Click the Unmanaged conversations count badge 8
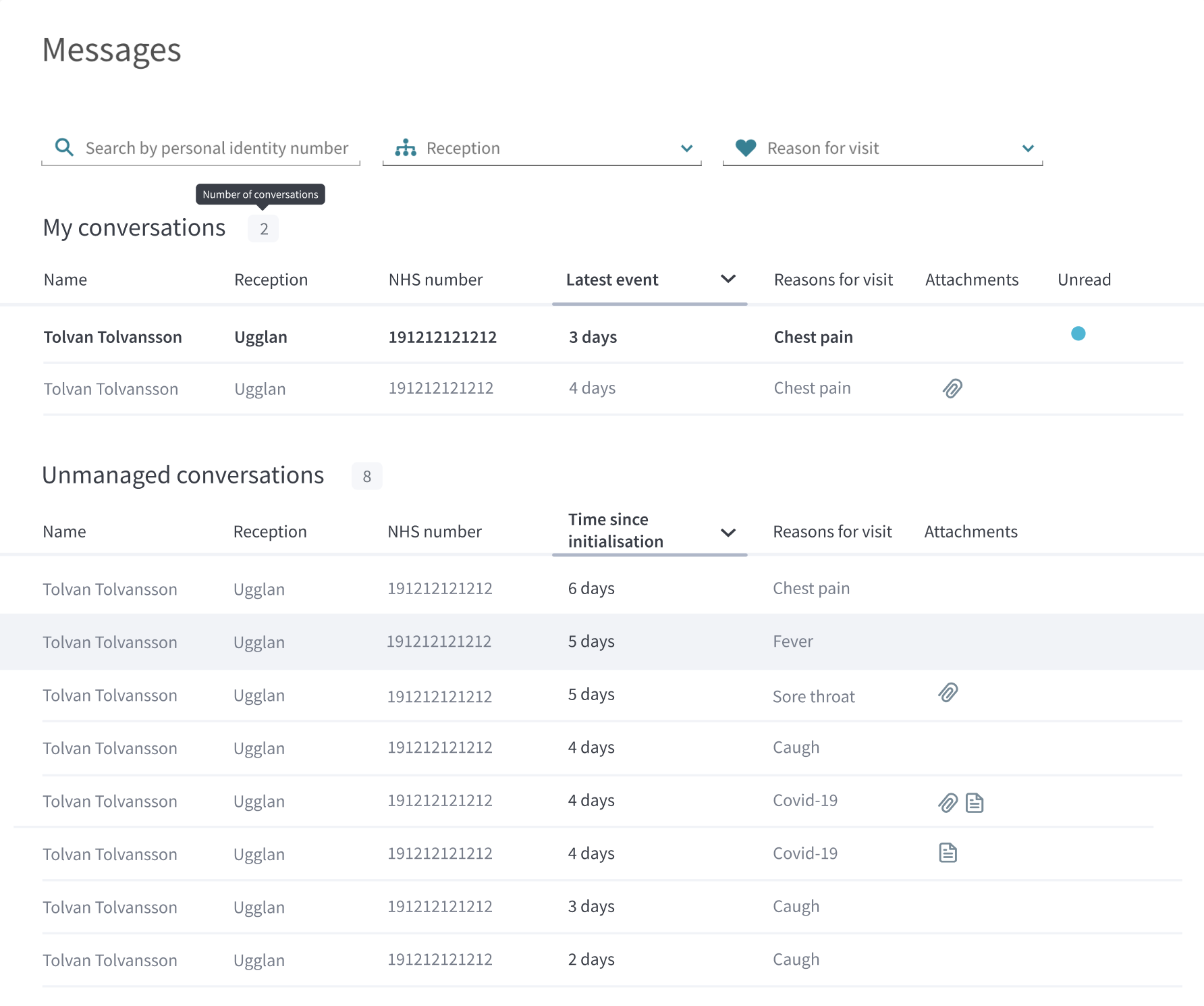Image resolution: width=1204 pixels, height=1006 pixels. pyautogui.click(x=367, y=477)
